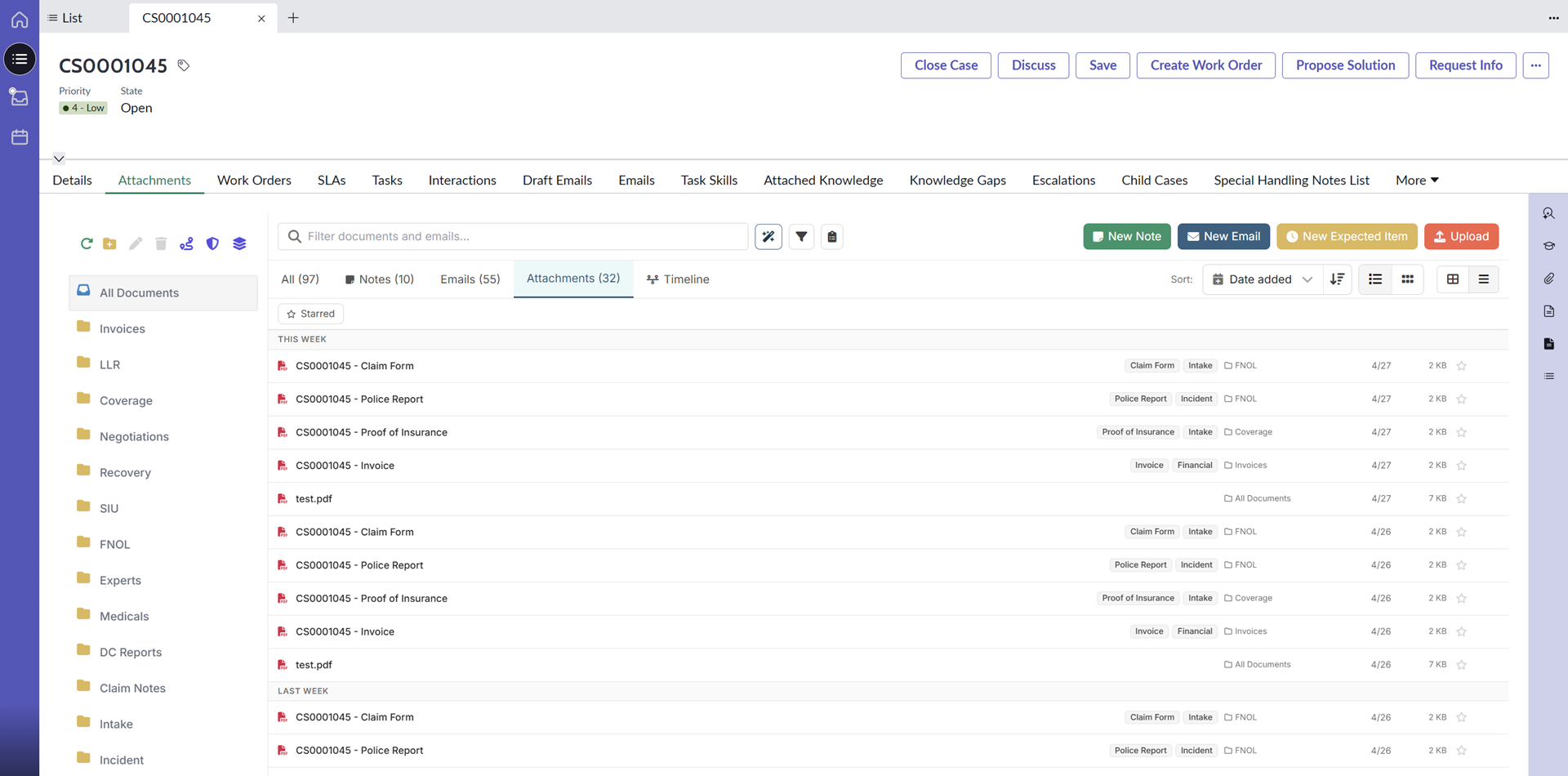
Task: Star the test.pdf dated 4/27
Action: [1462, 499]
